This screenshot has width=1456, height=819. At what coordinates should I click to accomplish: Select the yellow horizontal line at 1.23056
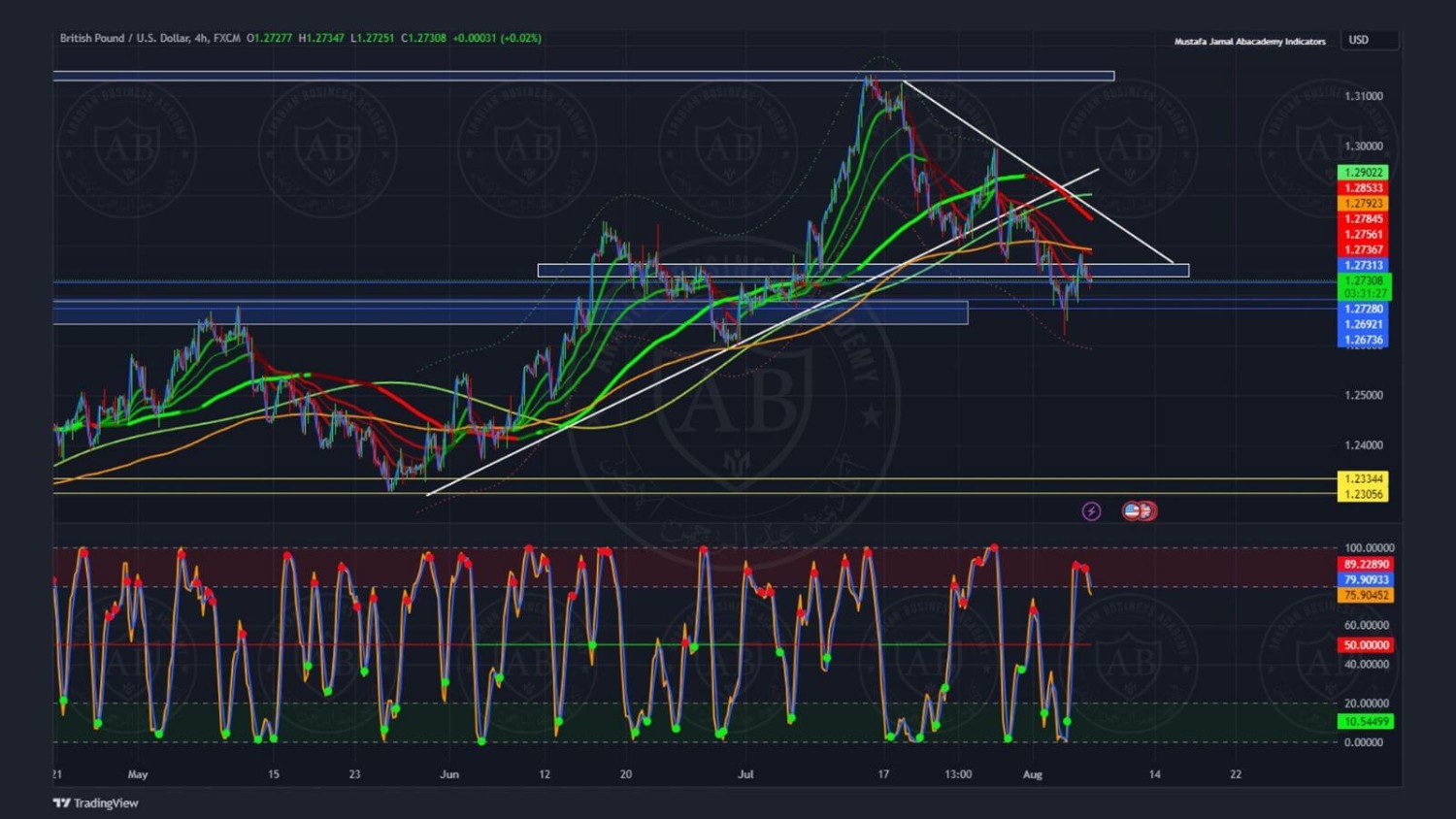click(x=679, y=494)
